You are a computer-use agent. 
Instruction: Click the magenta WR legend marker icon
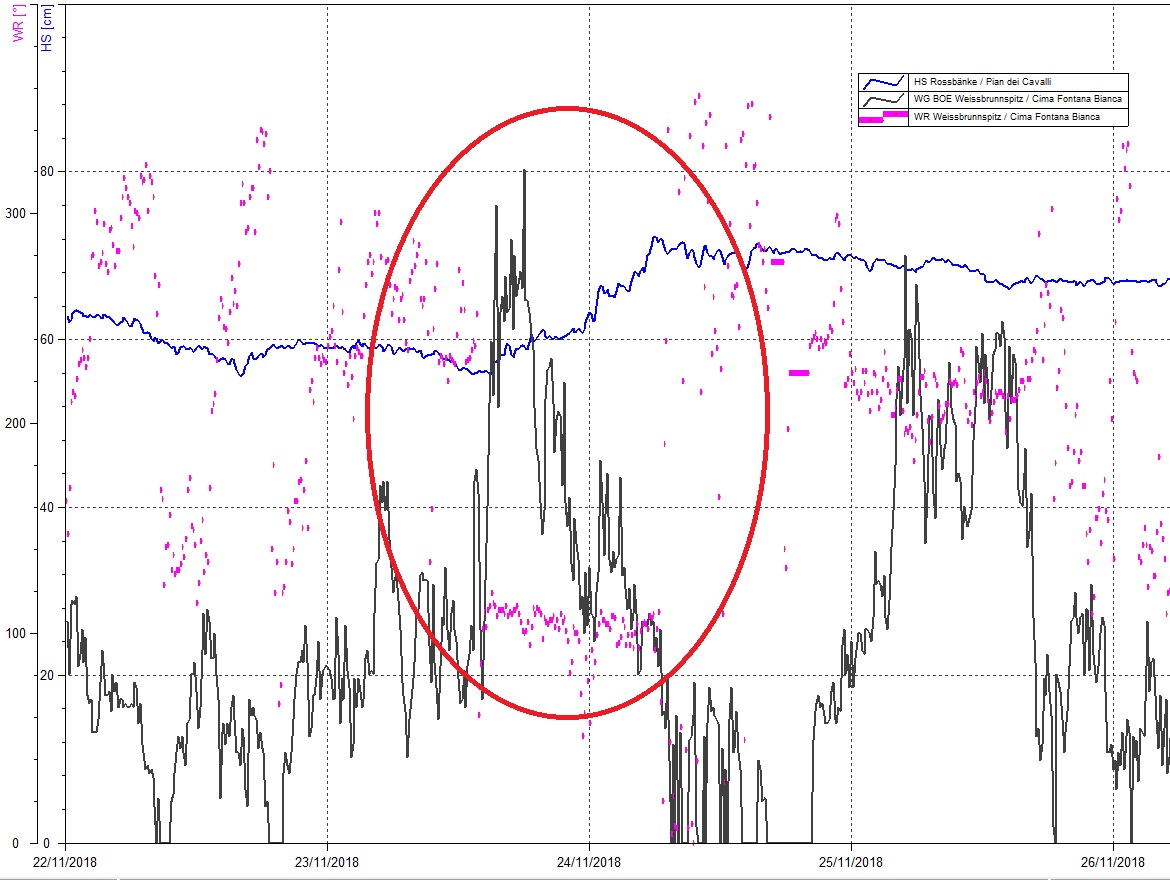(883, 117)
